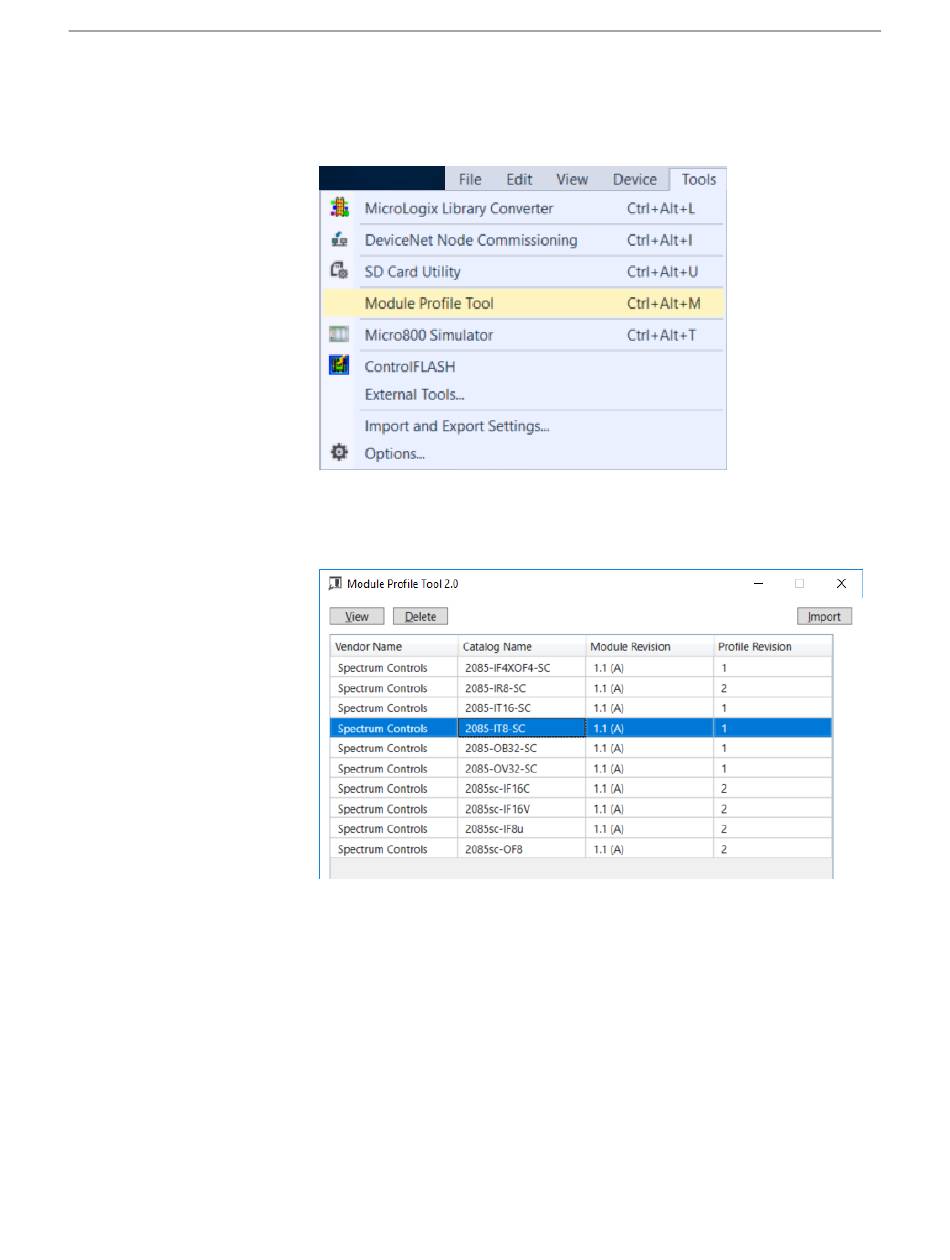Sort by Catalog Name column header
This screenshot has width=950, height=1260.
(521, 646)
